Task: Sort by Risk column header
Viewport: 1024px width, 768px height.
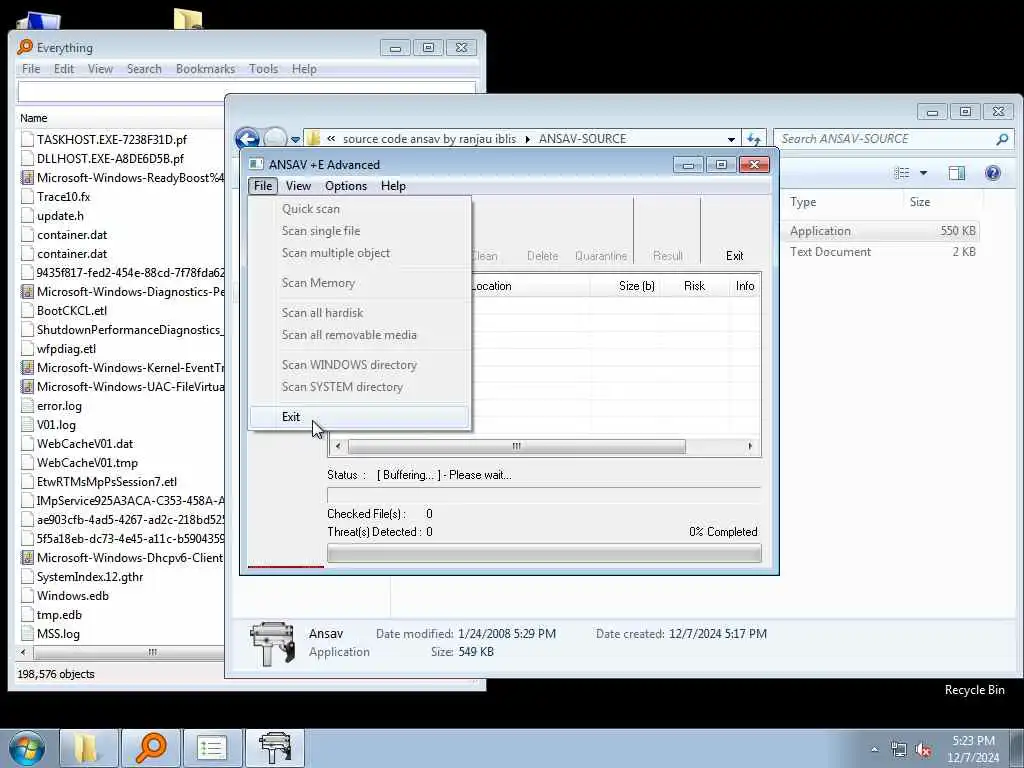Action: tap(694, 286)
